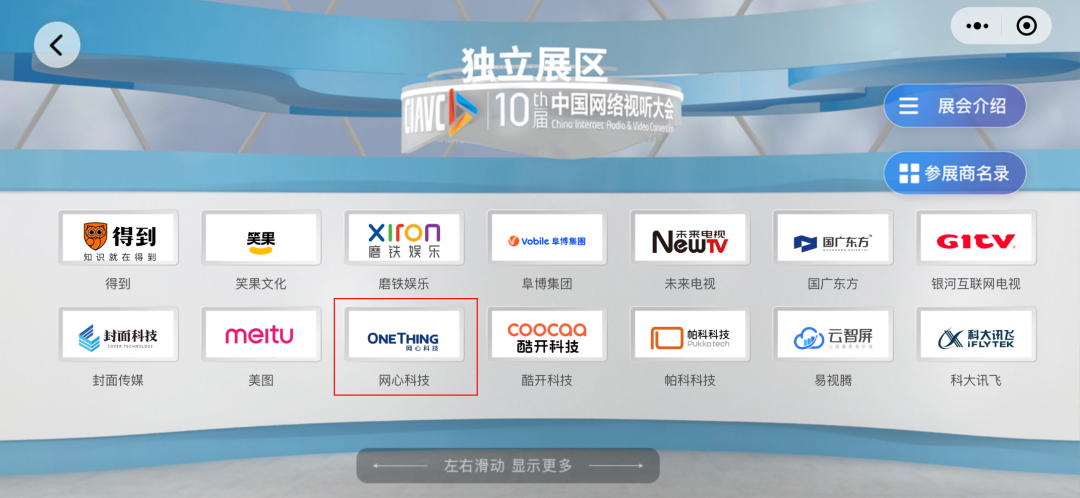This screenshot has width=1080, height=498.
Task: Open the 展会介绍 menu button
Action: [955, 106]
